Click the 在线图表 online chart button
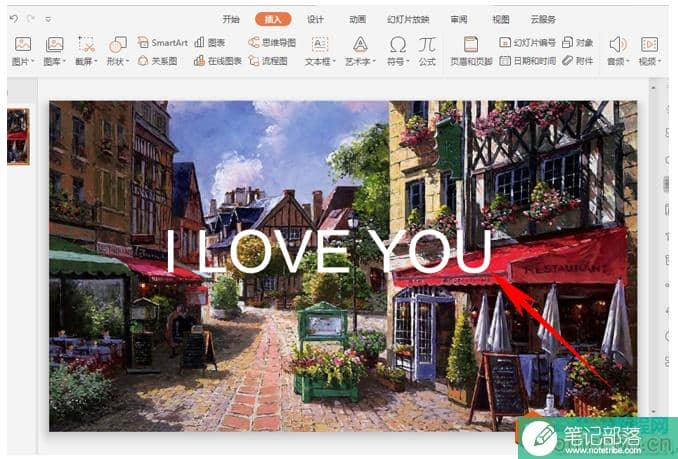Viewport: 678px width, 459px height. (218, 61)
